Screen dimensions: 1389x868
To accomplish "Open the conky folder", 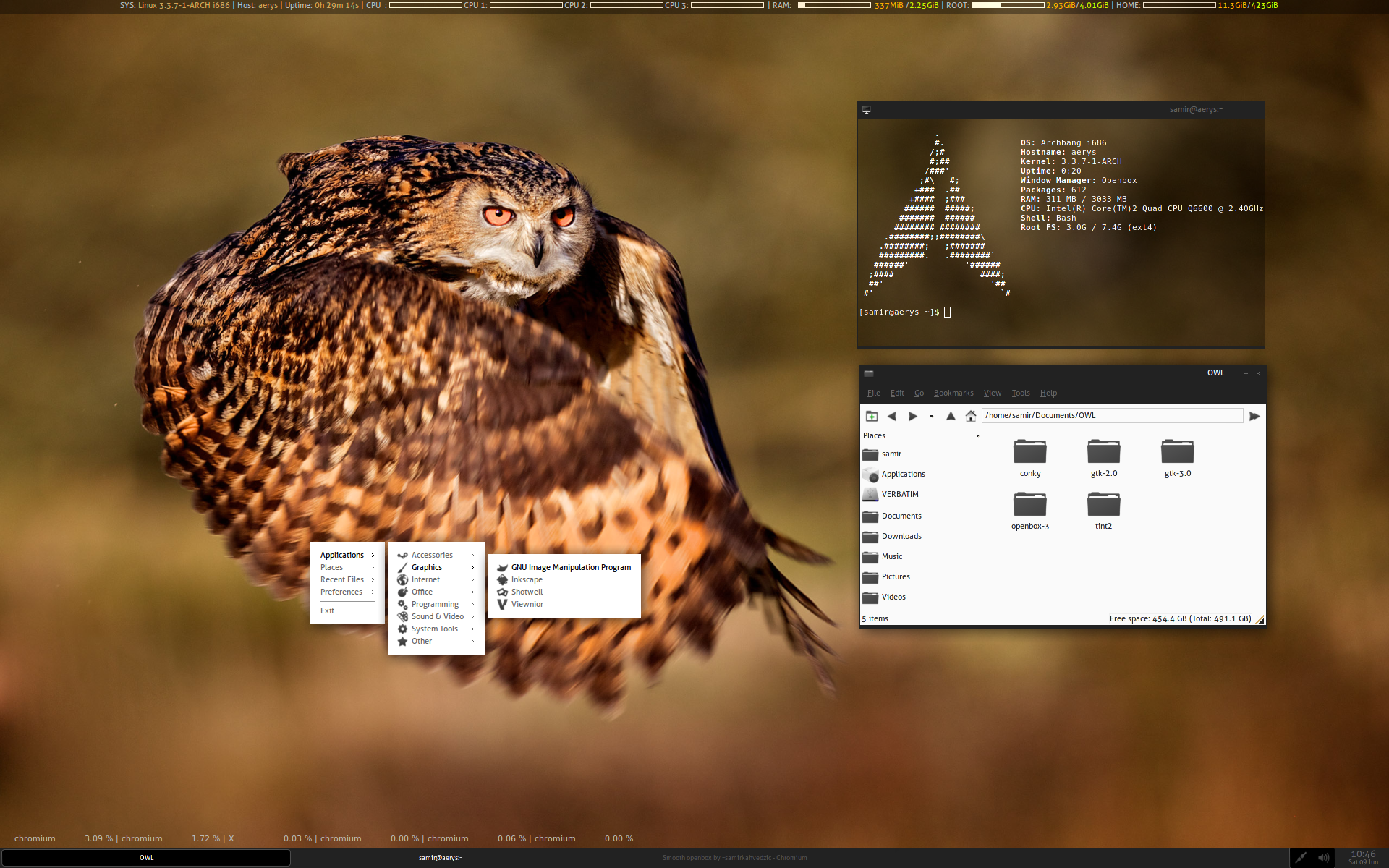I will [1030, 458].
